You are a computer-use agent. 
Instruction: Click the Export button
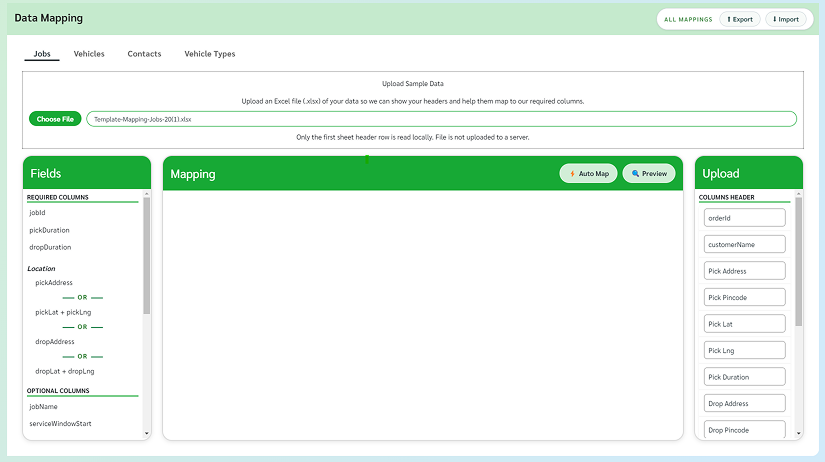point(739,19)
